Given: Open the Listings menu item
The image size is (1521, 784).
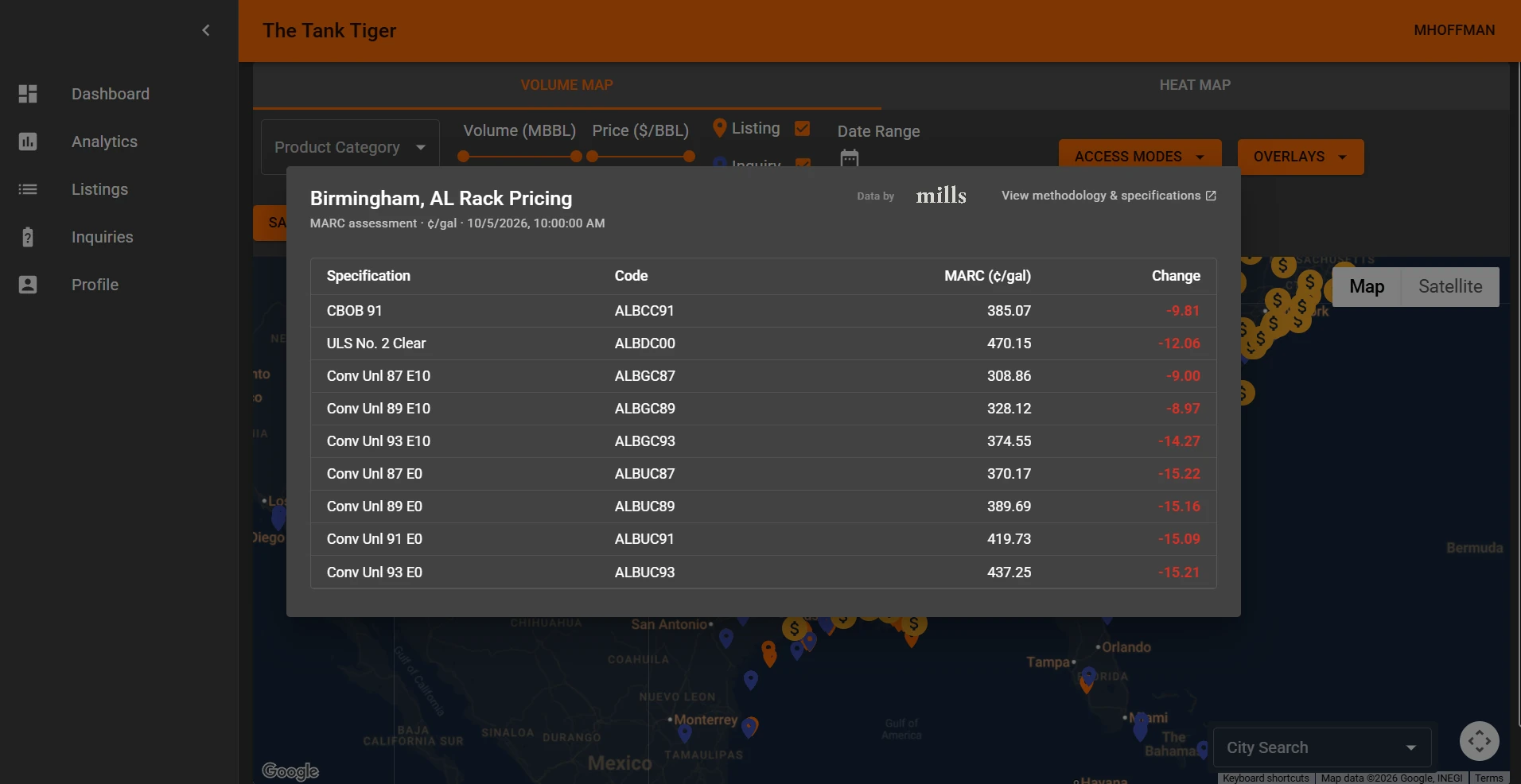Looking at the screenshot, I should (x=99, y=189).
